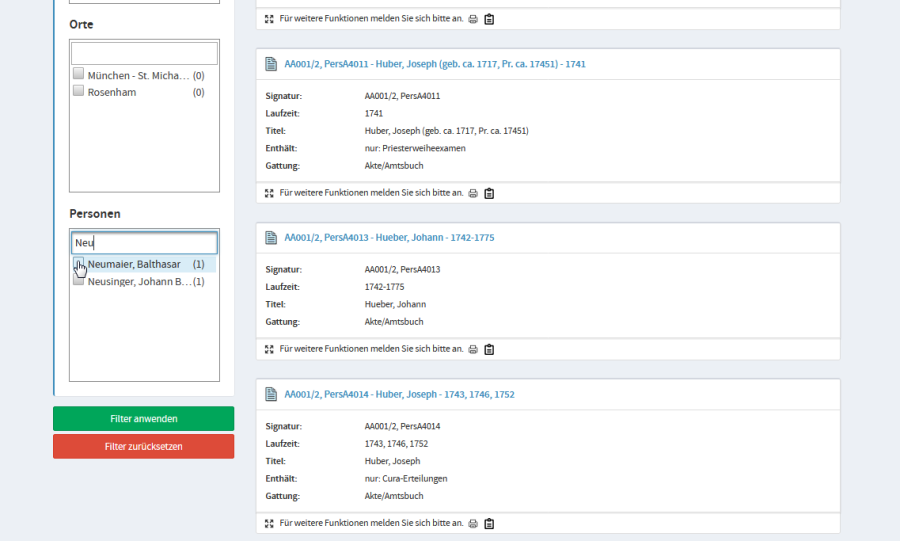900x541 pixels.
Task: Click the print icon under Hueber, Johann record
Action: (x=474, y=349)
